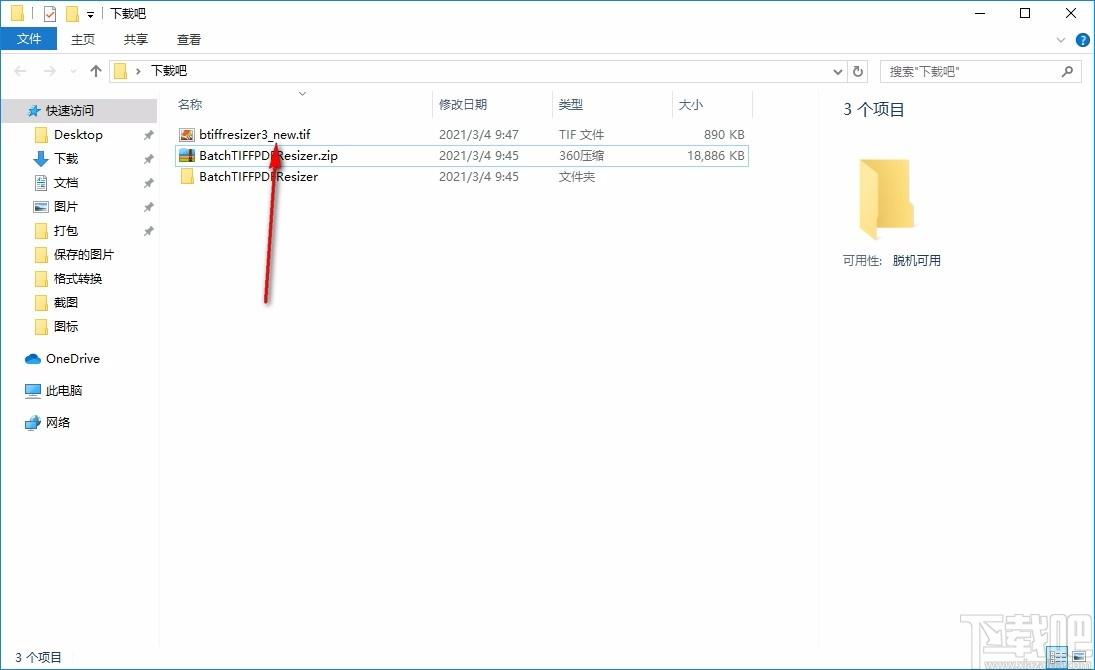Click the 图片 picture icon
The width and height of the screenshot is (1095, 670).
(41, 206)
